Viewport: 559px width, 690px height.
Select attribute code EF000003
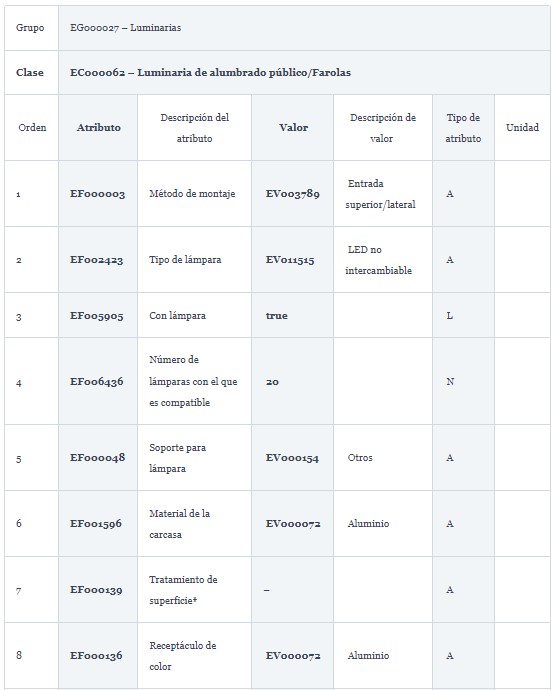click(97, 194)
